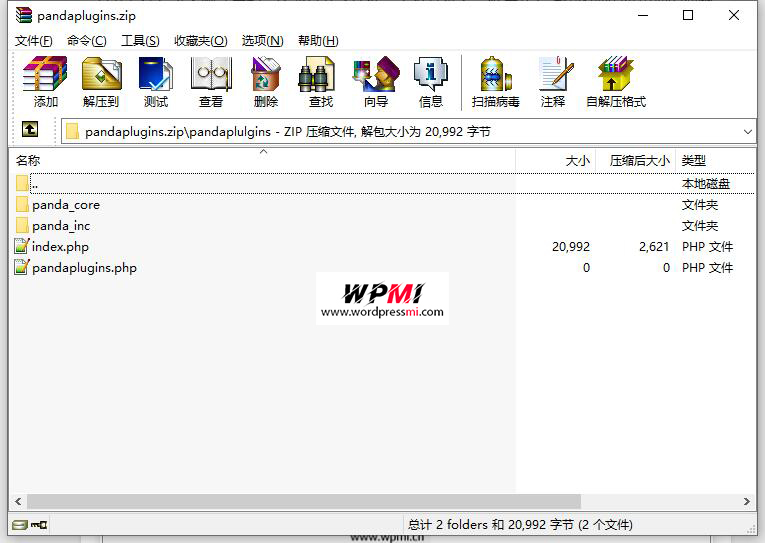Expand the address path dropdown arrow
Screen dimensions: 765x543
pyautogui.click(x=748, y=131)
